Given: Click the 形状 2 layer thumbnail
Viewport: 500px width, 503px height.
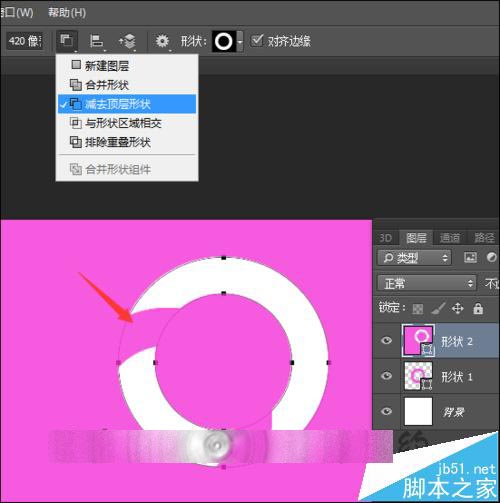Looking at the screenshot, I should (x=418, y=340).
